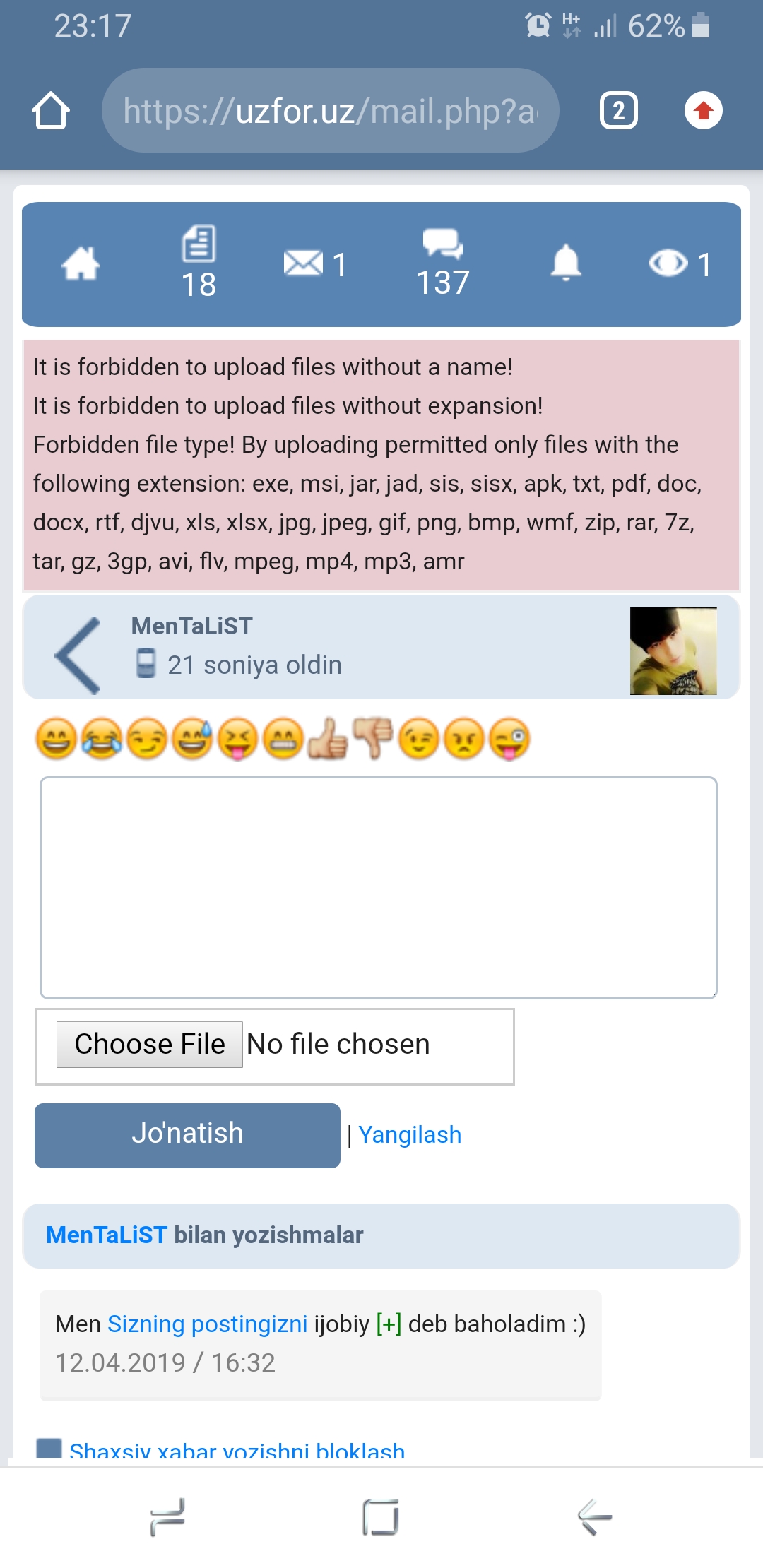Open the news feed icon showing 18
The image size is (763, 1568).
coord(199,263)
